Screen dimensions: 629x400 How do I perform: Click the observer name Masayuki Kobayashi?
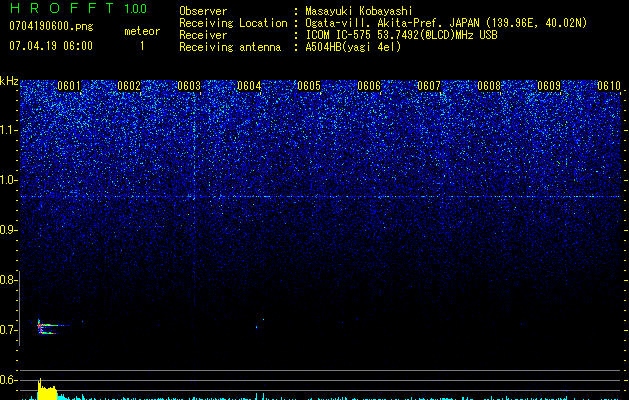[359, 11]
